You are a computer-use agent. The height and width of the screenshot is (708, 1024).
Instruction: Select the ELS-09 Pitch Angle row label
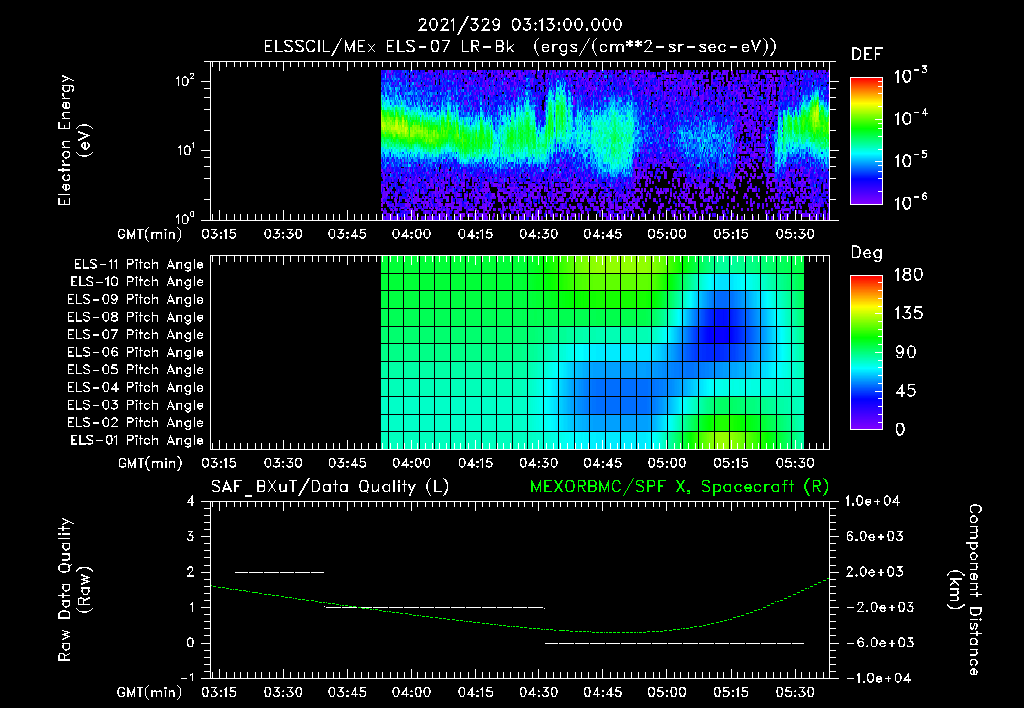pos(135,299)
